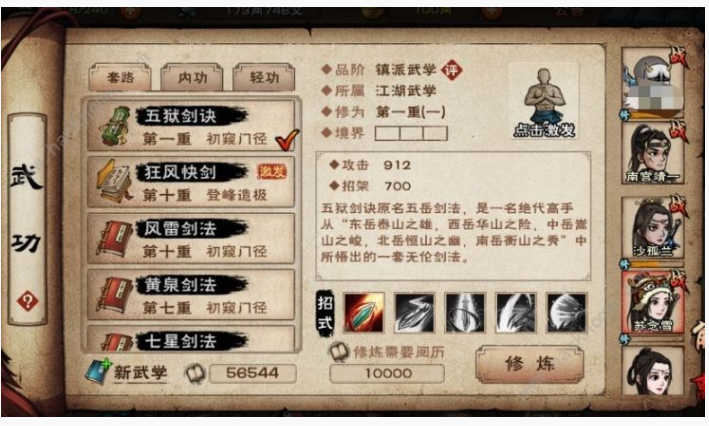This screenshot has height=426, width=709.
Task: Choose the 沙孤兰 character portrait
Action: [x=652, y=227]
